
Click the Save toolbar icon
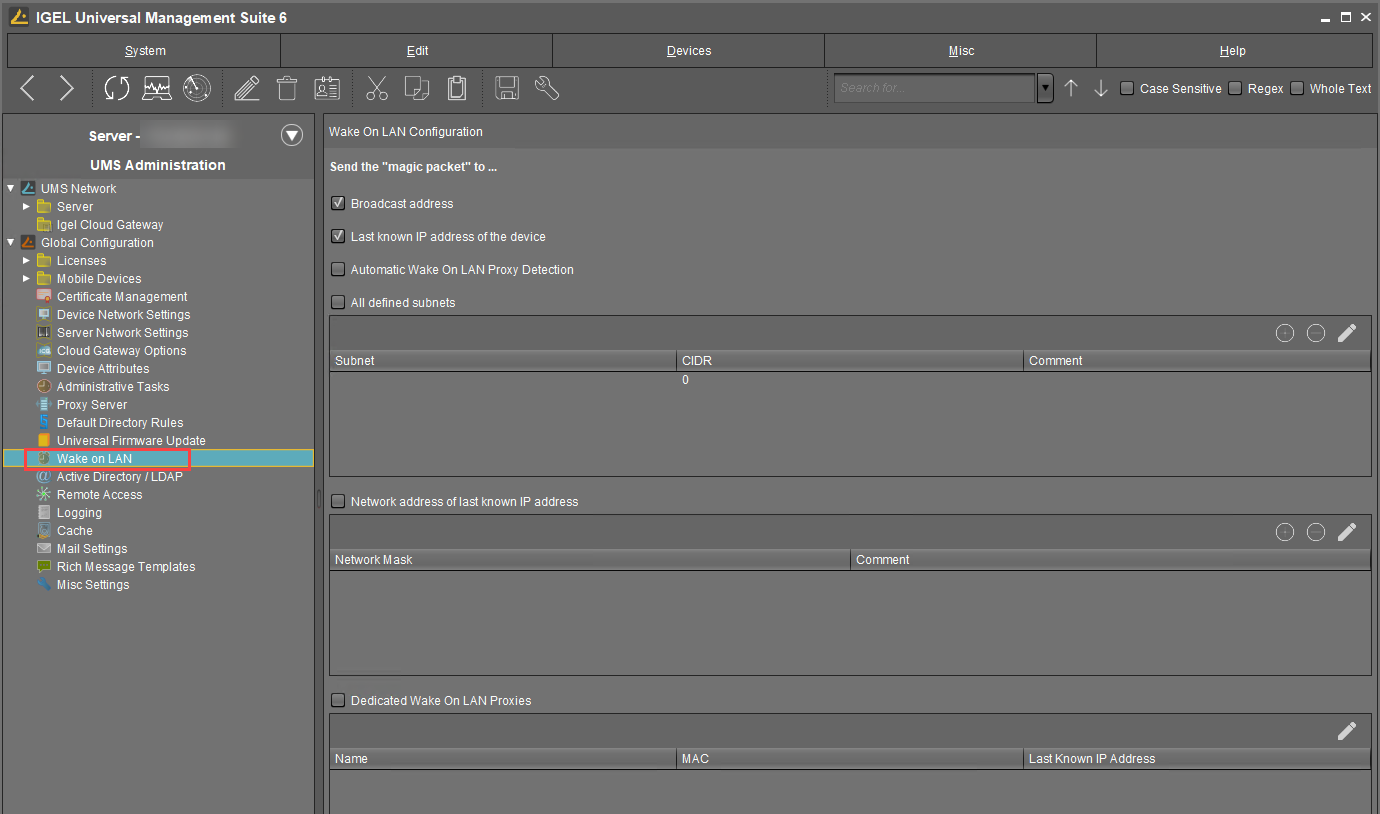[x=506, y=88]
